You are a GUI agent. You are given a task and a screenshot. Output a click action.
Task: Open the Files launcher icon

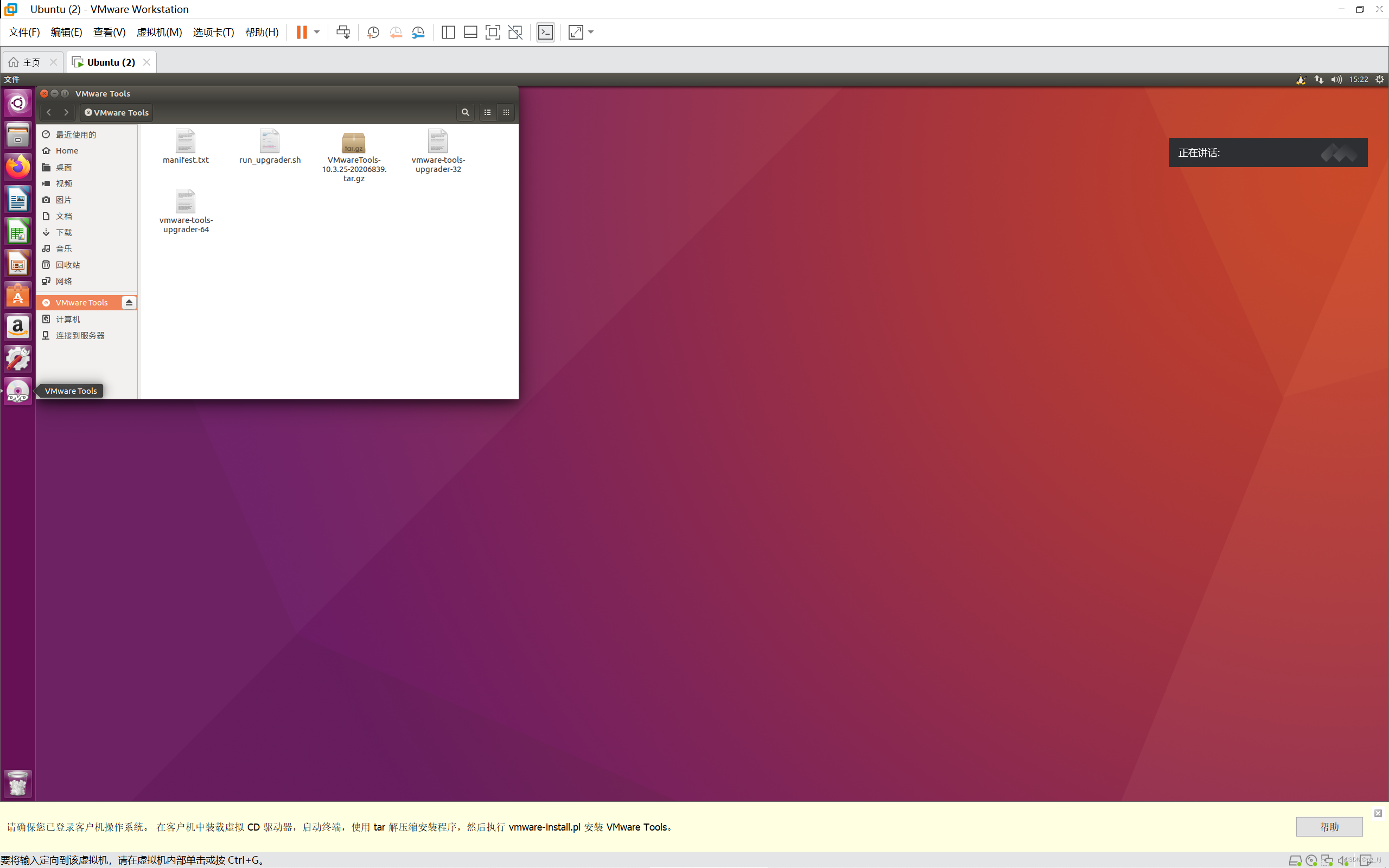coord(18,135)
